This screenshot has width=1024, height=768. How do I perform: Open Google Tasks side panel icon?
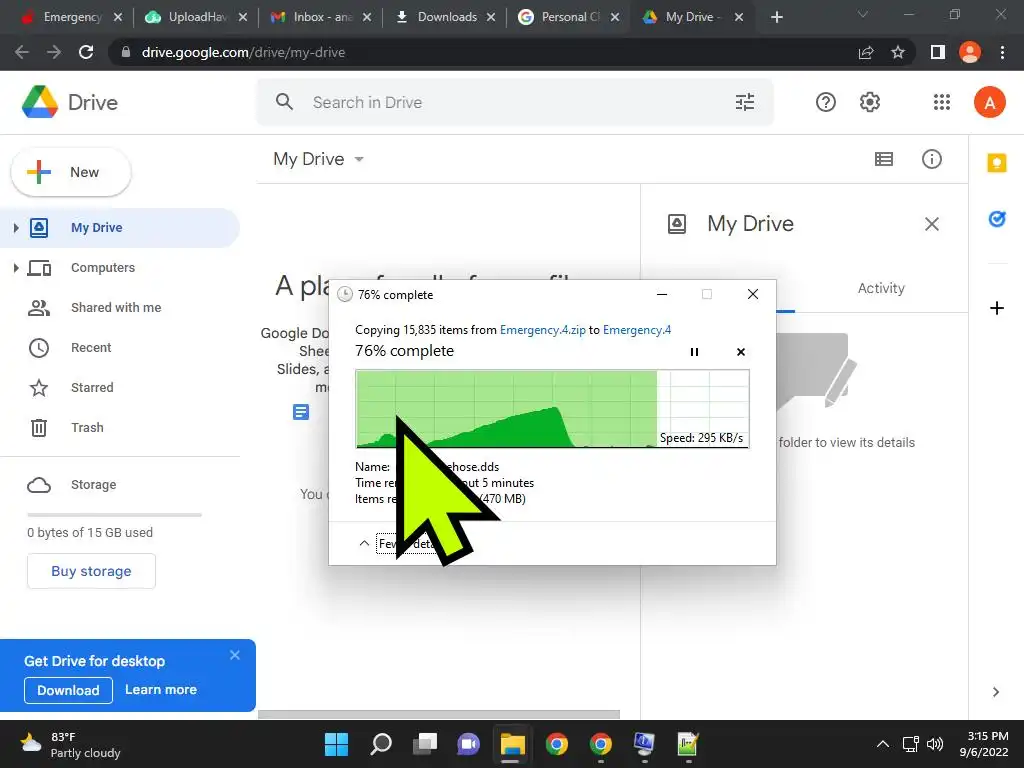pos(997,219)
